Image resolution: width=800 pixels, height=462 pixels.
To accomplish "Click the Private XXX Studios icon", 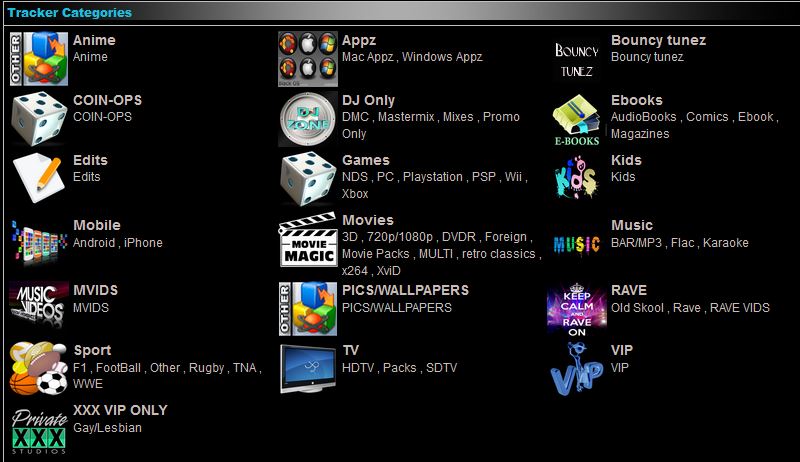I will coord(39,431).
